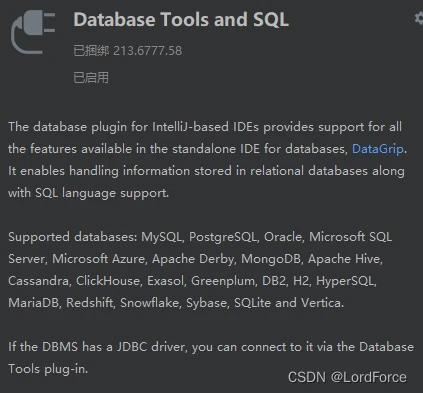Open the plugin settings gear icon
The height and width of the screenshot is (393, 423).
pos(419,18)
